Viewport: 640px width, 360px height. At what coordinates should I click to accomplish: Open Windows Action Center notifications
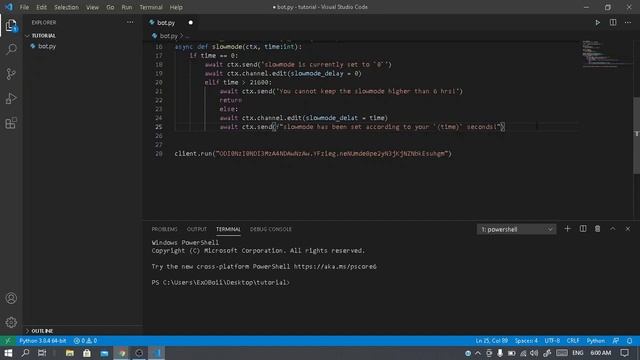[x=624, y=353]
